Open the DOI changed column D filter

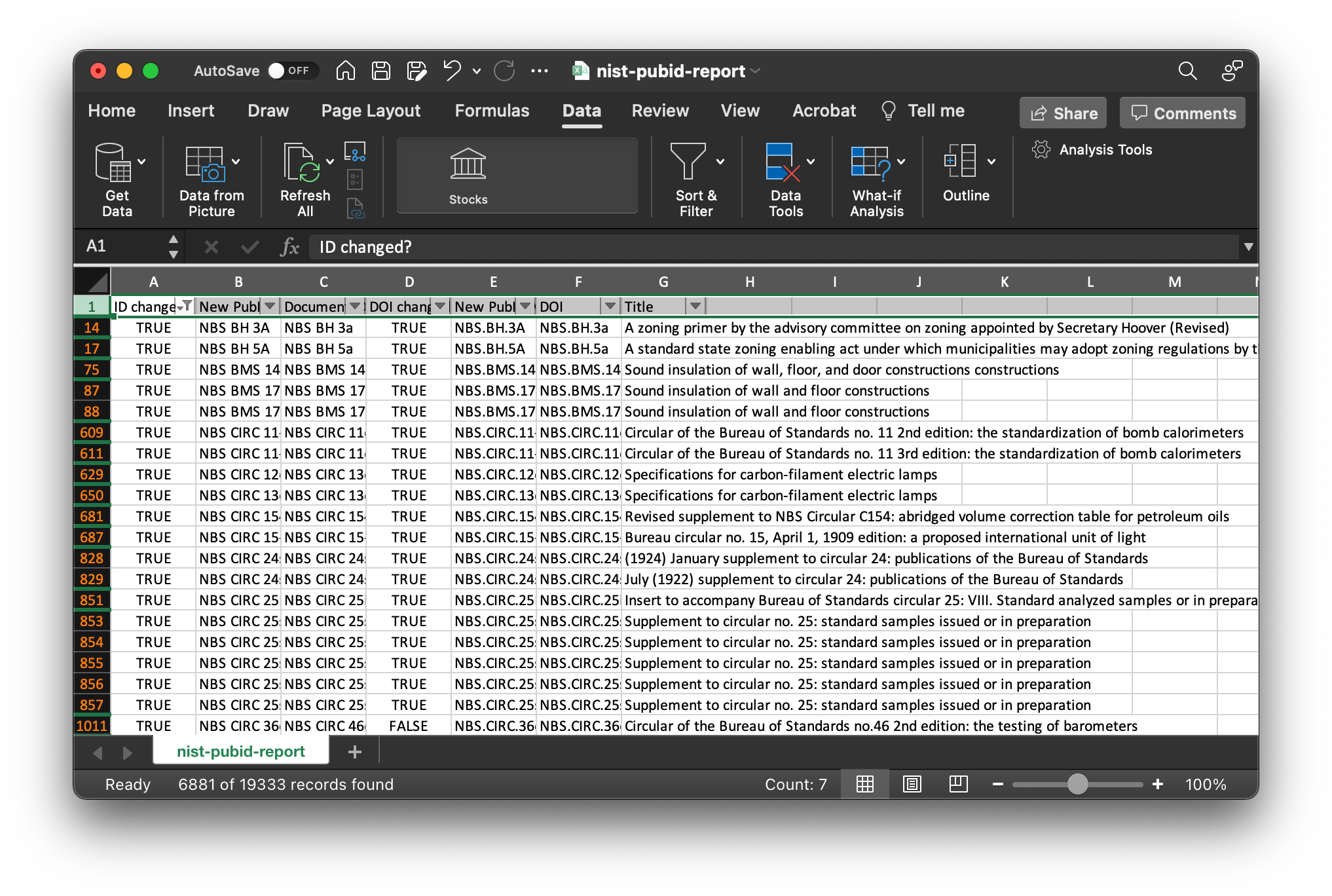(440, 306)
